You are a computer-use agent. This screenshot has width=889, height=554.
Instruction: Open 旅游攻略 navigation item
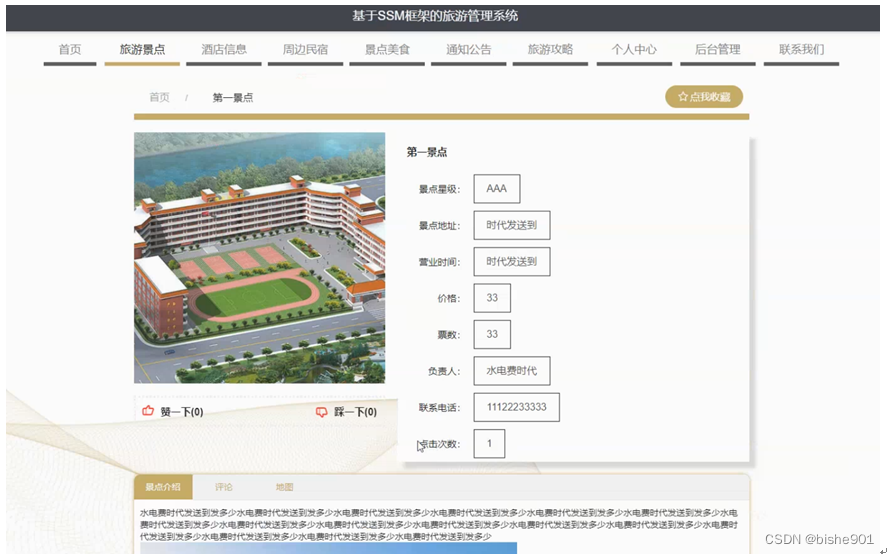pos(550,49)
